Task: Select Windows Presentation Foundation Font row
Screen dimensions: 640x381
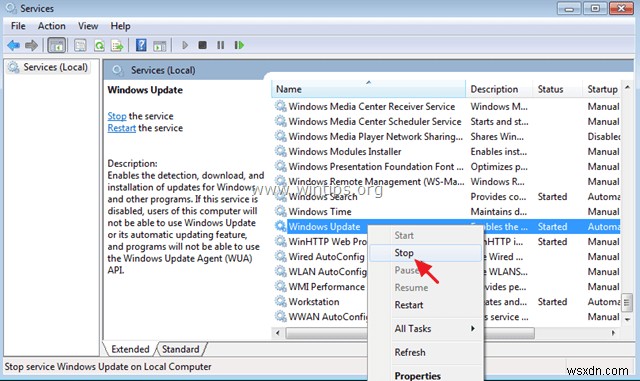Action: click(x=446, y=167)
